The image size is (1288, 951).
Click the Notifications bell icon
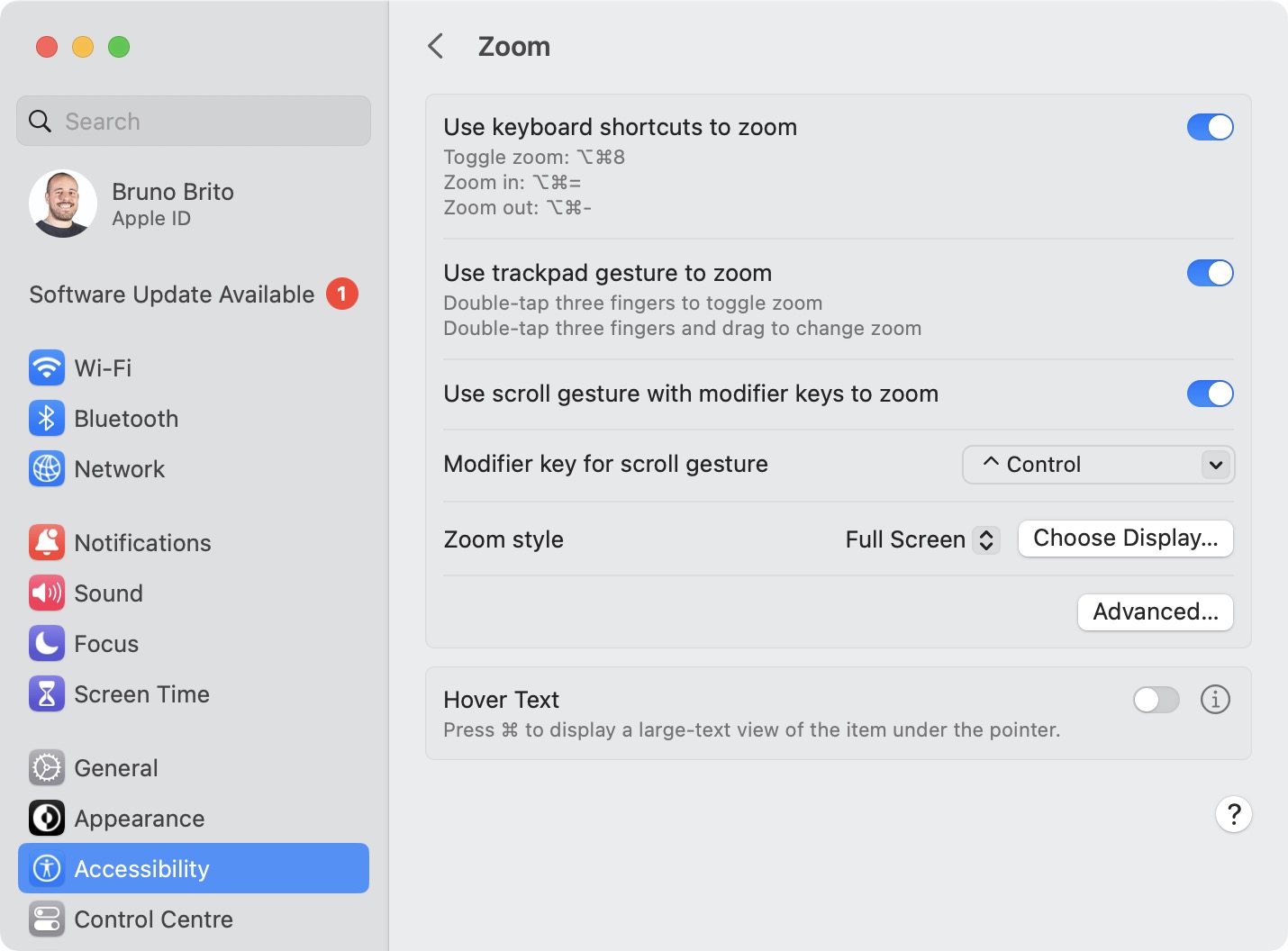point(46,542)
